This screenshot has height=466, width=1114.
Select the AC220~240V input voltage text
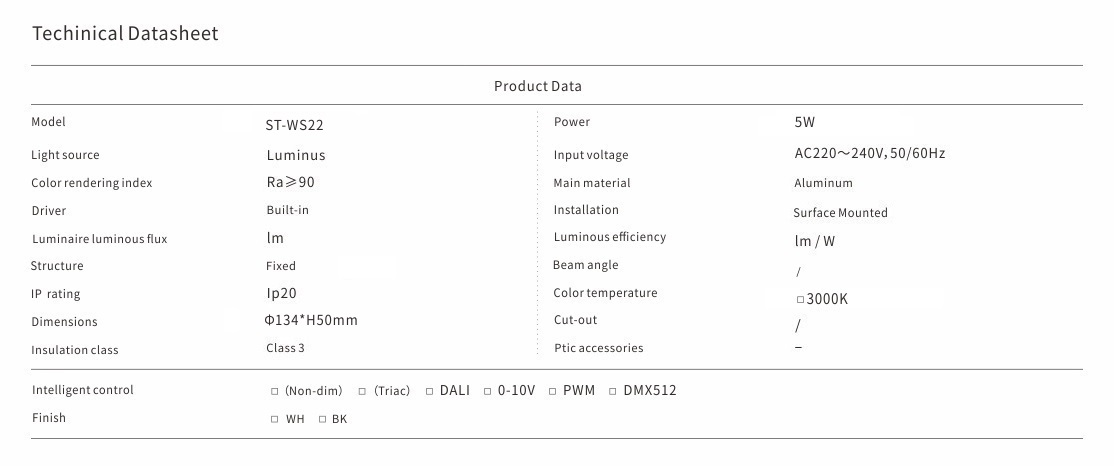[x=869, y=154]
